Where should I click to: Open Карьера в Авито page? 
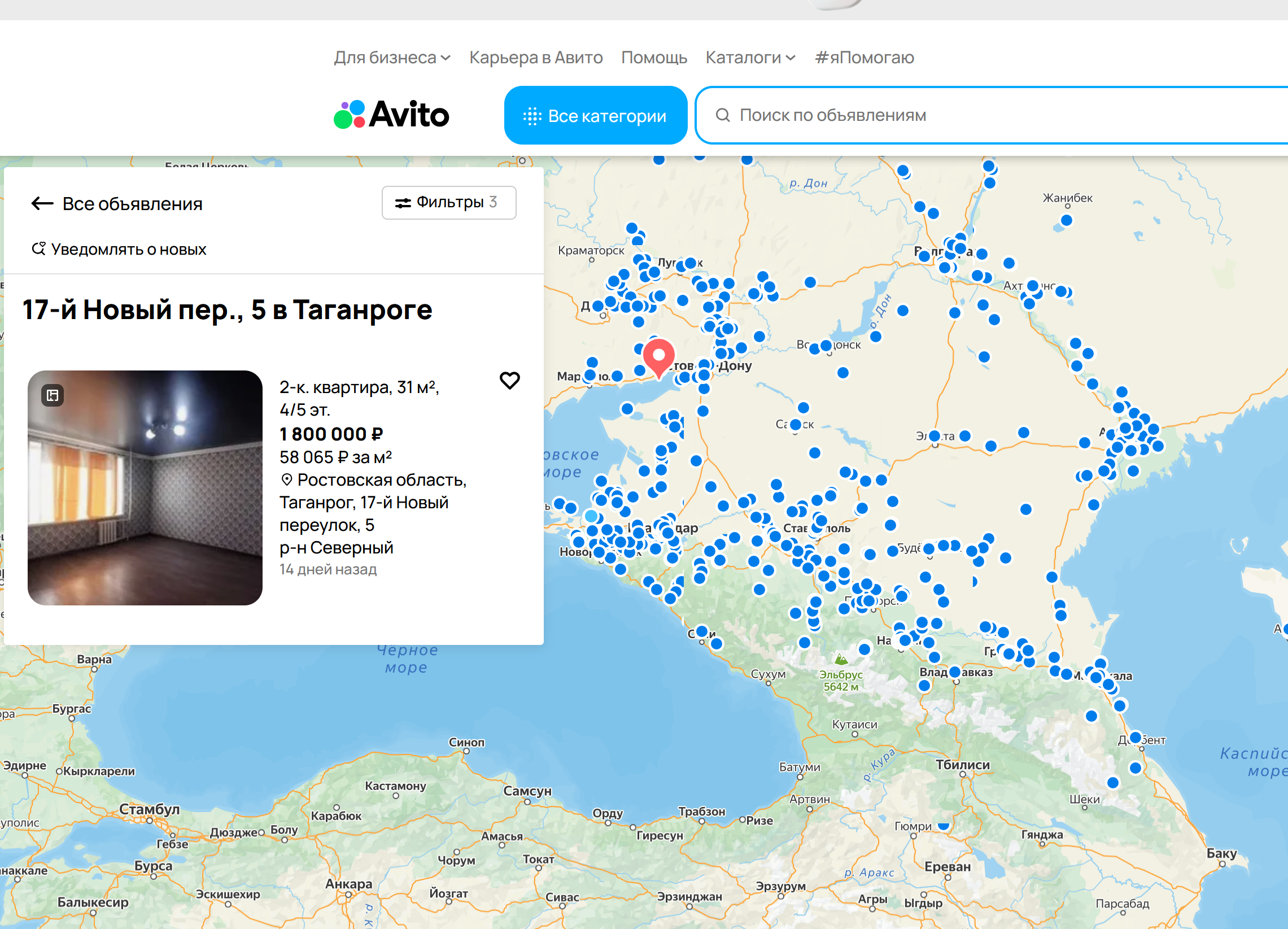(x=535, y=58)
